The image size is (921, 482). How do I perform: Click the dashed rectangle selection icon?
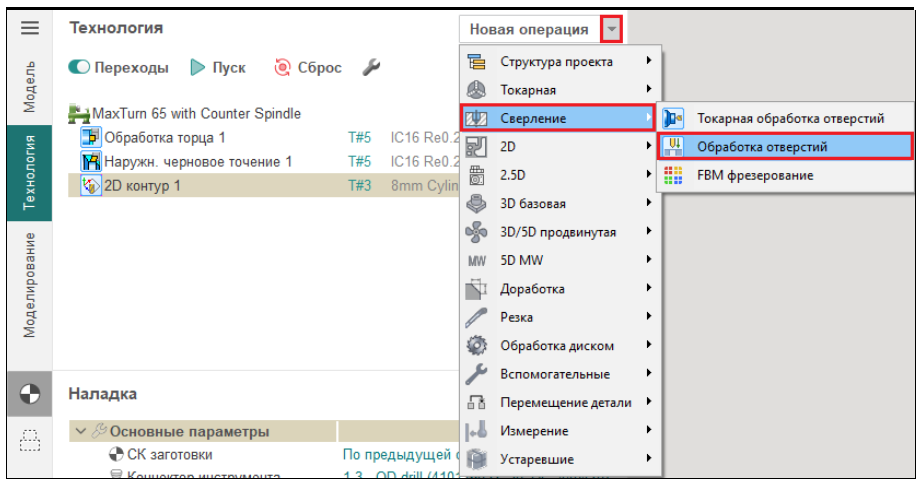29,441
